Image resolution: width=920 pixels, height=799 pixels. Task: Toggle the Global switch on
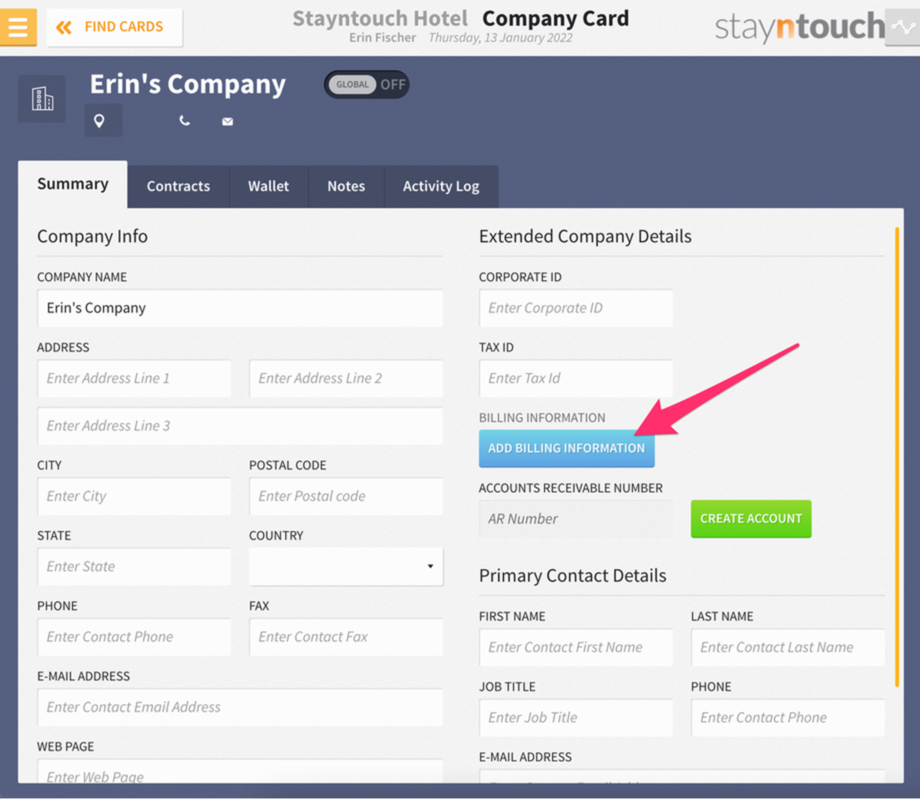pos(367,84)
